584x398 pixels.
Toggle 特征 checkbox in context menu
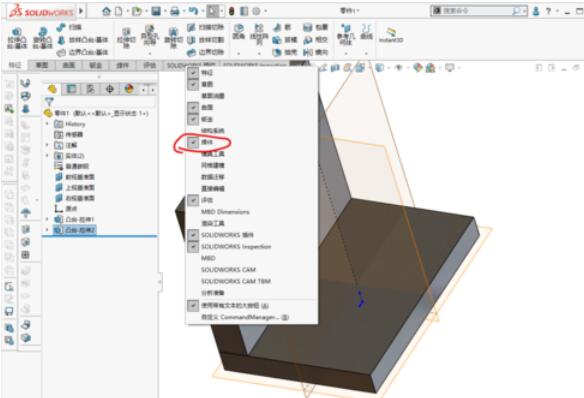(x=193, y=73)
